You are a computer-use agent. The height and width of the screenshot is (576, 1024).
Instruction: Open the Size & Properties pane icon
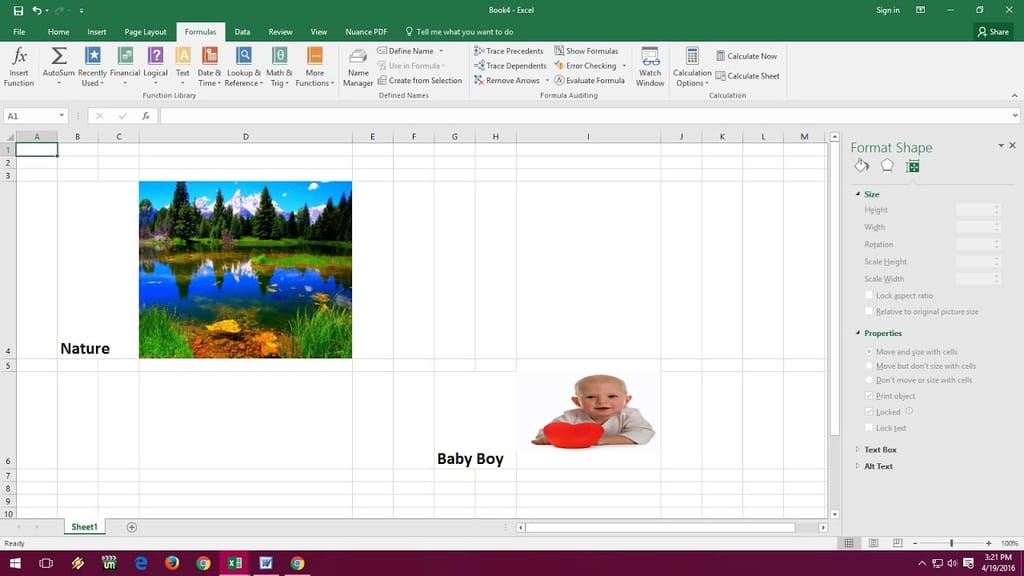[x=911, y=166]
